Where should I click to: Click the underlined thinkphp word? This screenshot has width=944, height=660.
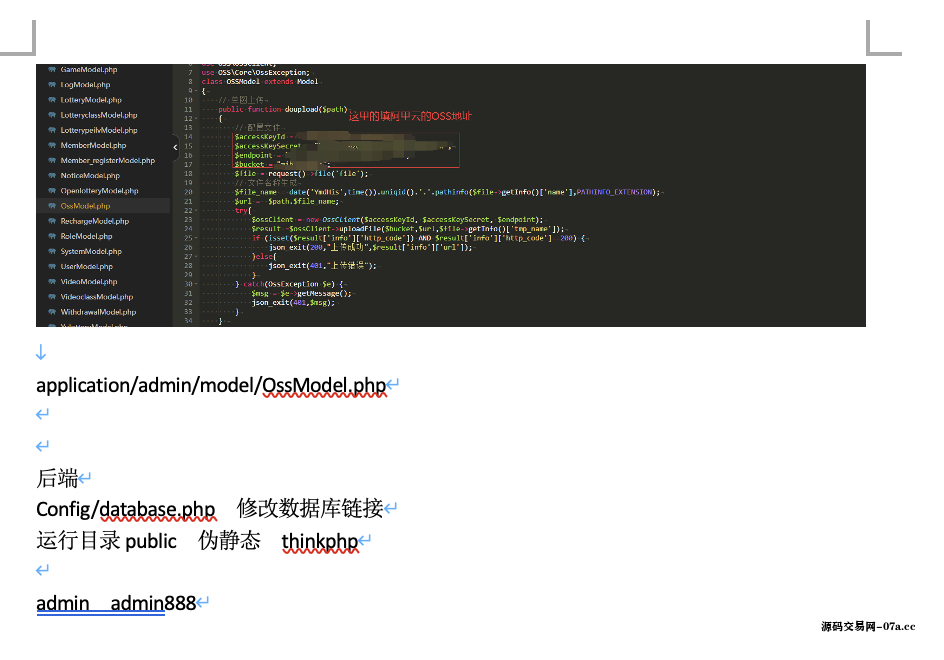point(319,541)
